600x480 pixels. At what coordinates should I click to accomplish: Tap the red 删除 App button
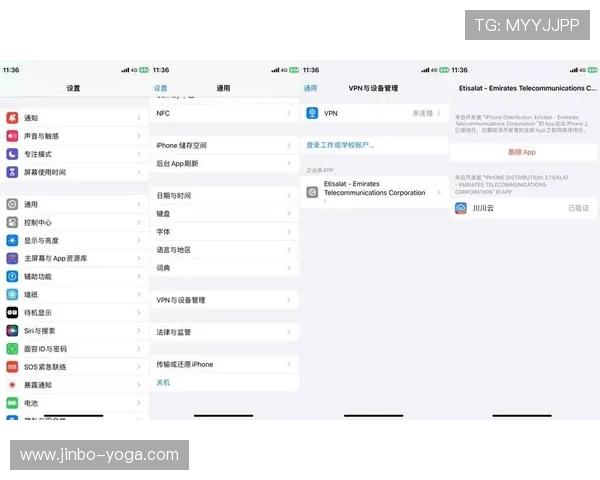click(522, 152)
